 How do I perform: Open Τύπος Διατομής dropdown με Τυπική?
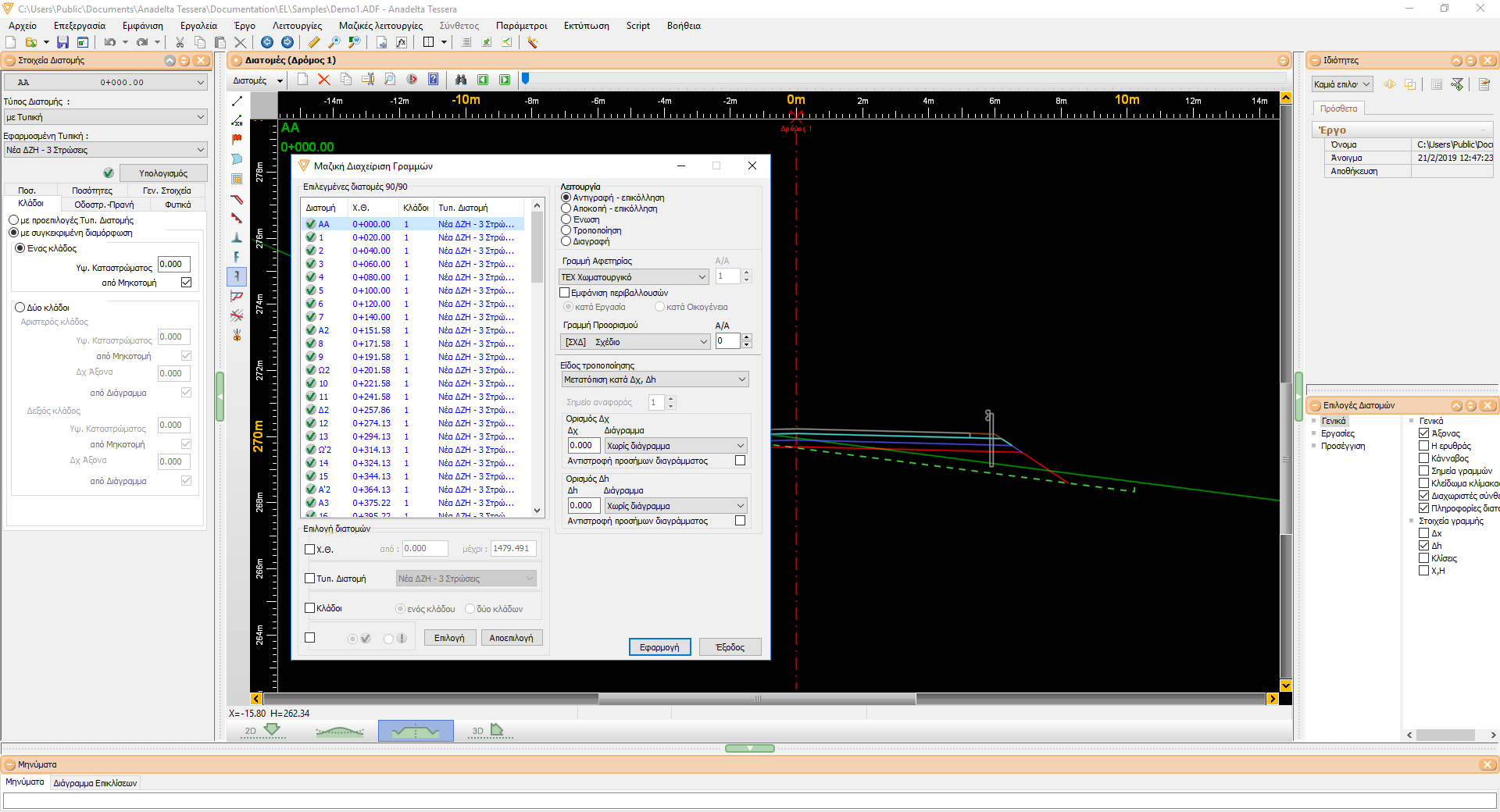(105, 117)
